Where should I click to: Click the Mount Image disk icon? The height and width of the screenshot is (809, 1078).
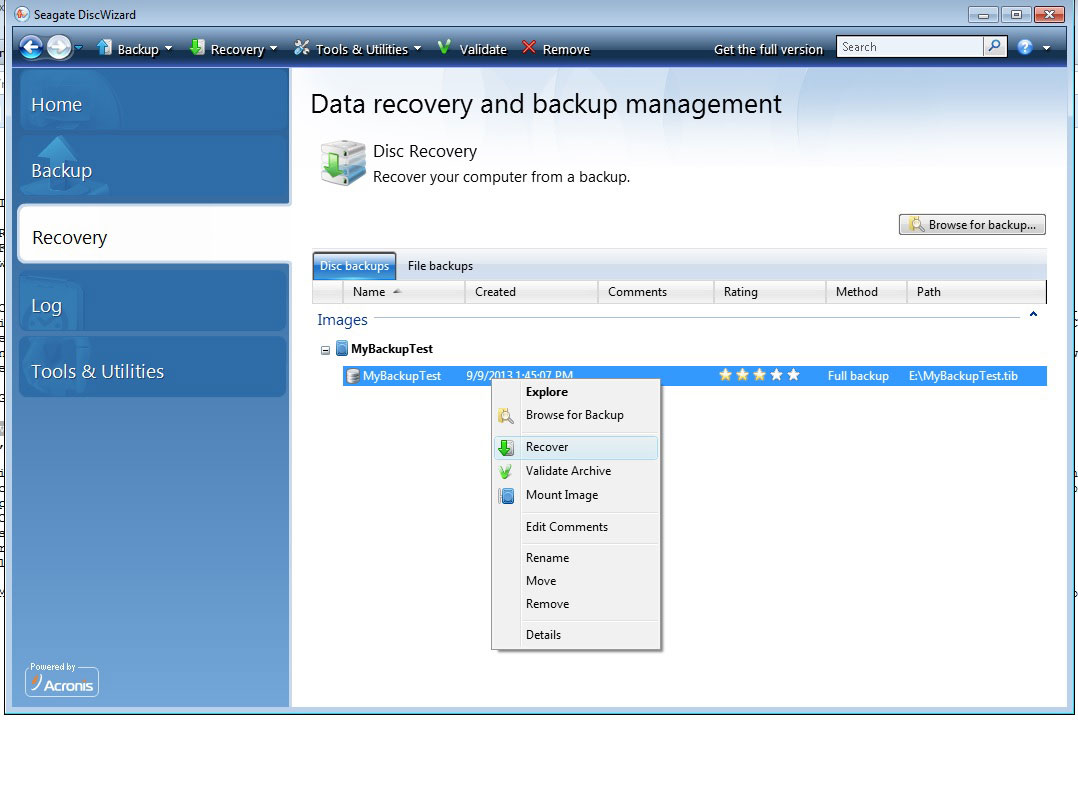pyautogui.click(x=506, y=496)
